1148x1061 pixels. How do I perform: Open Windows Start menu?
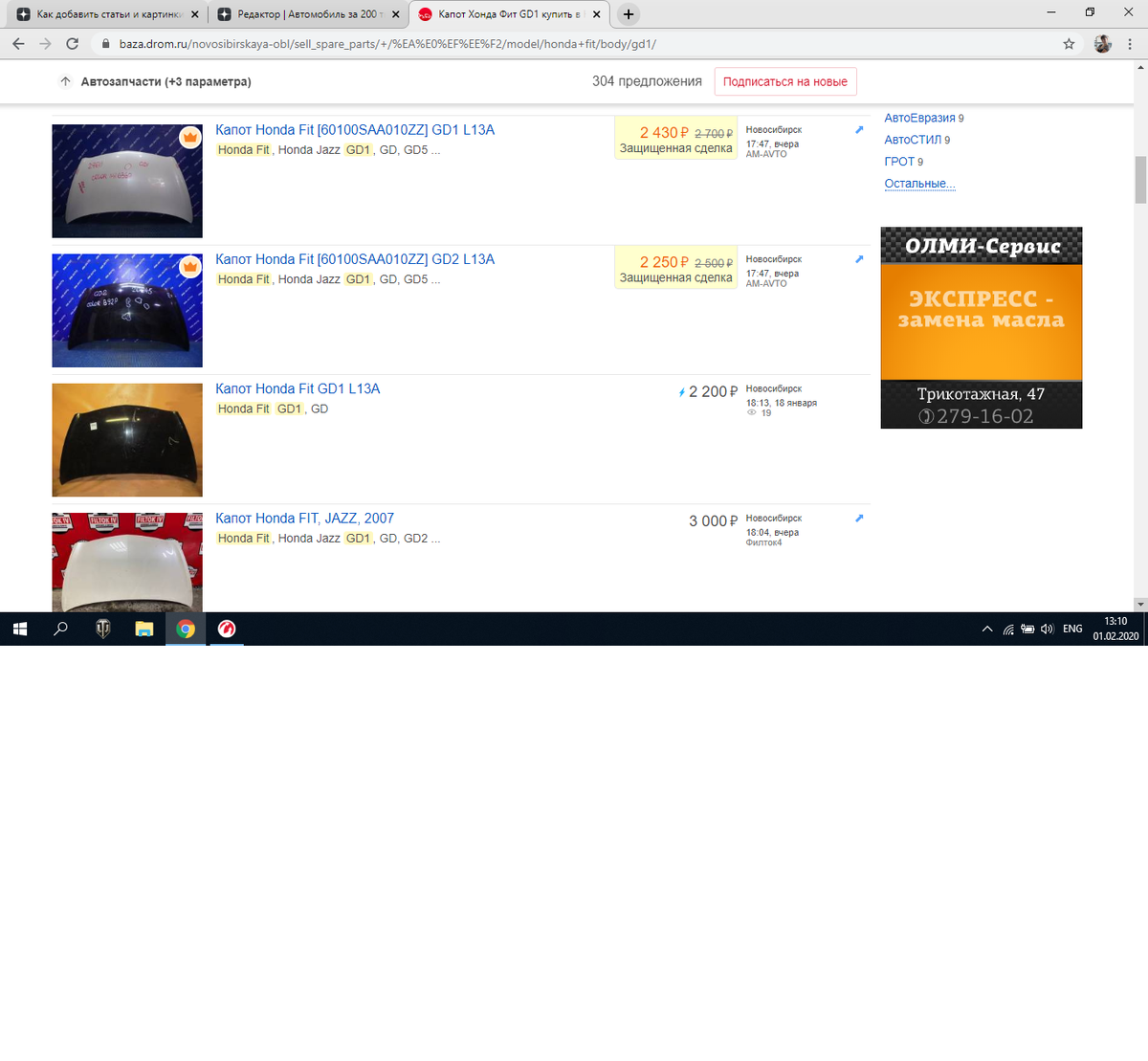20,629
